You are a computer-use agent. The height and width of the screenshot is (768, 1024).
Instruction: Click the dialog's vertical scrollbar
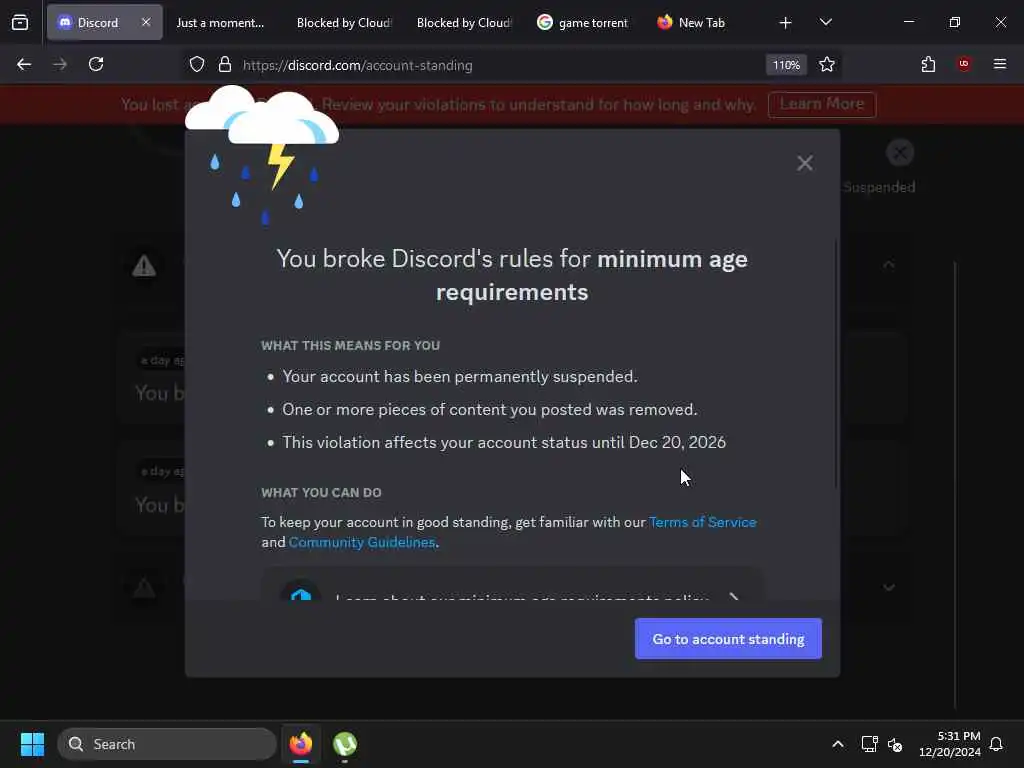click(x=836, y=364)
